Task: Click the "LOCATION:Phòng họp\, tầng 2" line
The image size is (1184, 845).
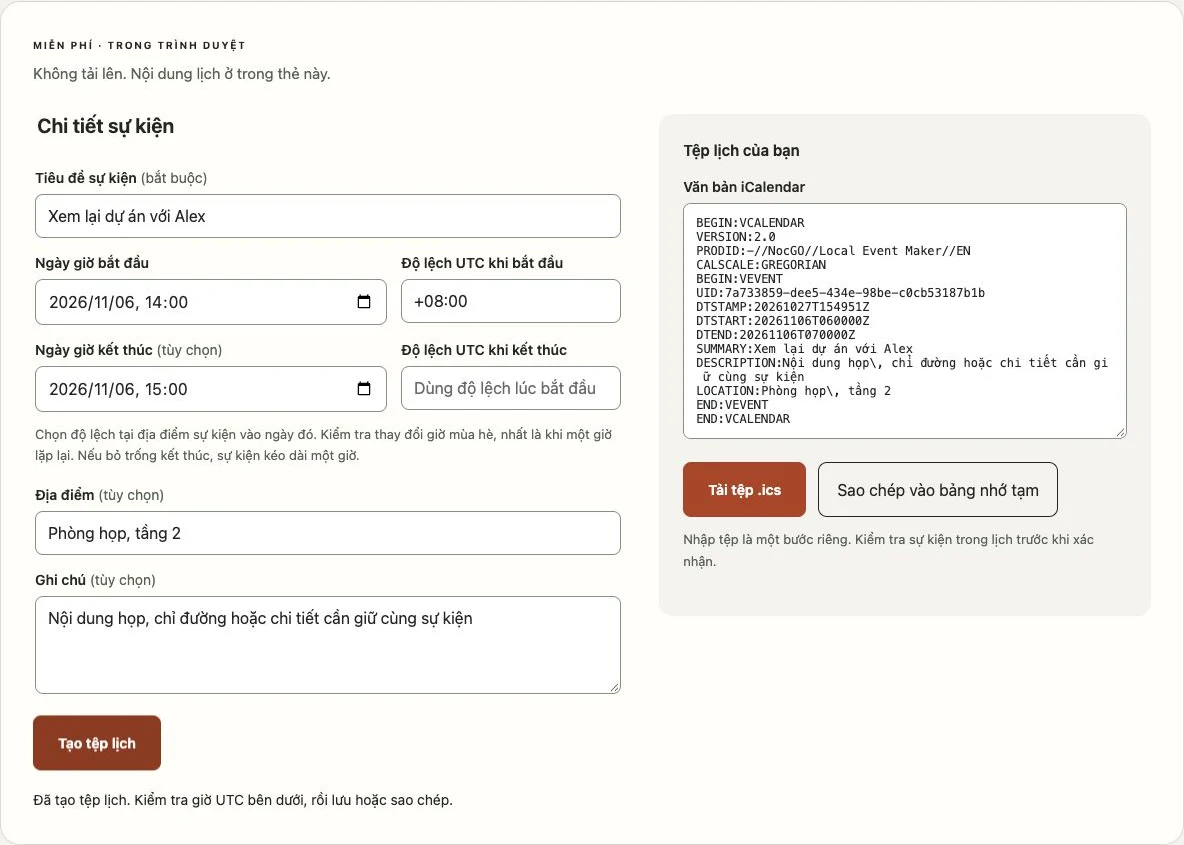Action: tap(794, 391)
